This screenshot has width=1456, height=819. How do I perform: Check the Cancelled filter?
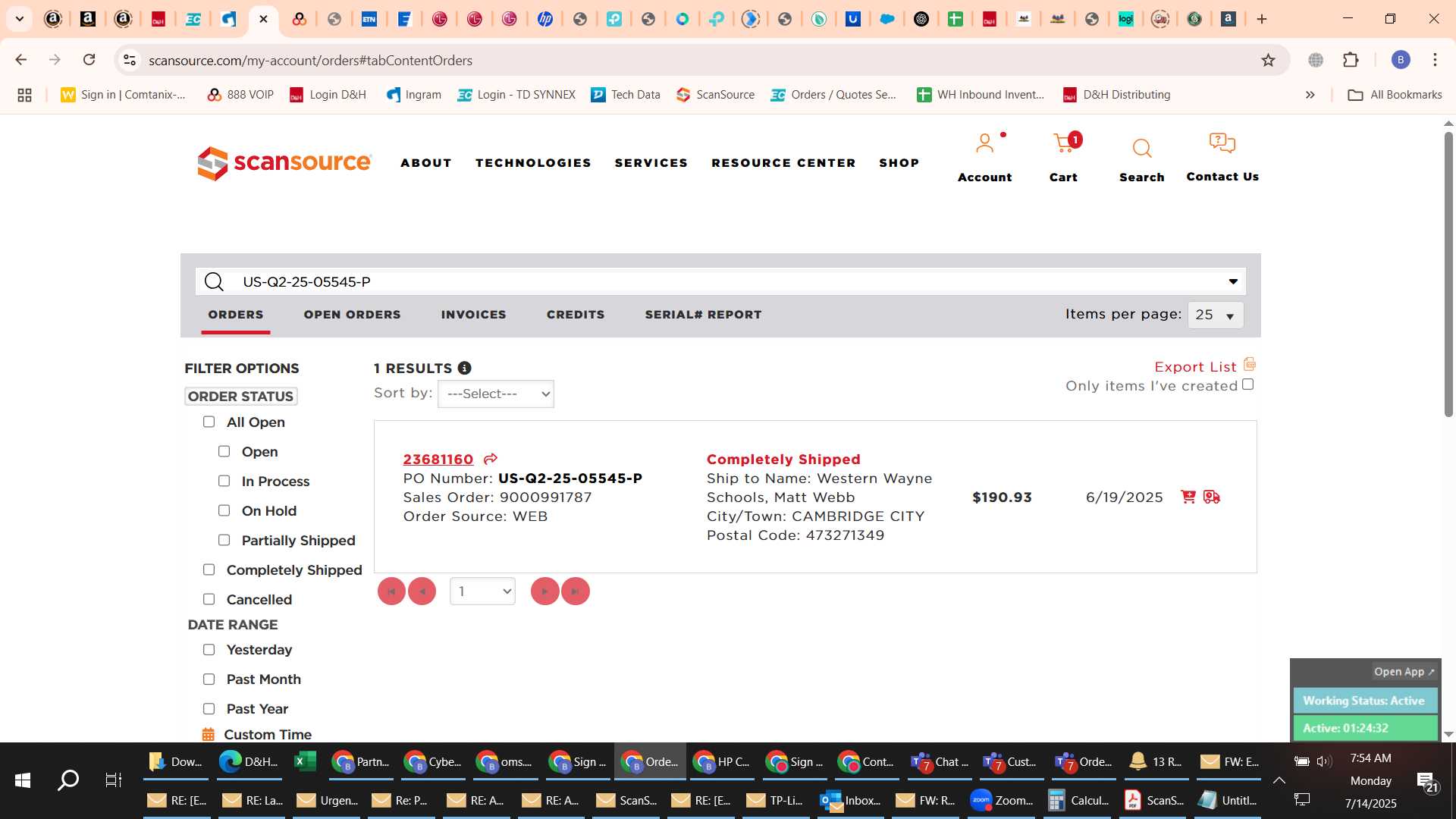click(209, 599)
